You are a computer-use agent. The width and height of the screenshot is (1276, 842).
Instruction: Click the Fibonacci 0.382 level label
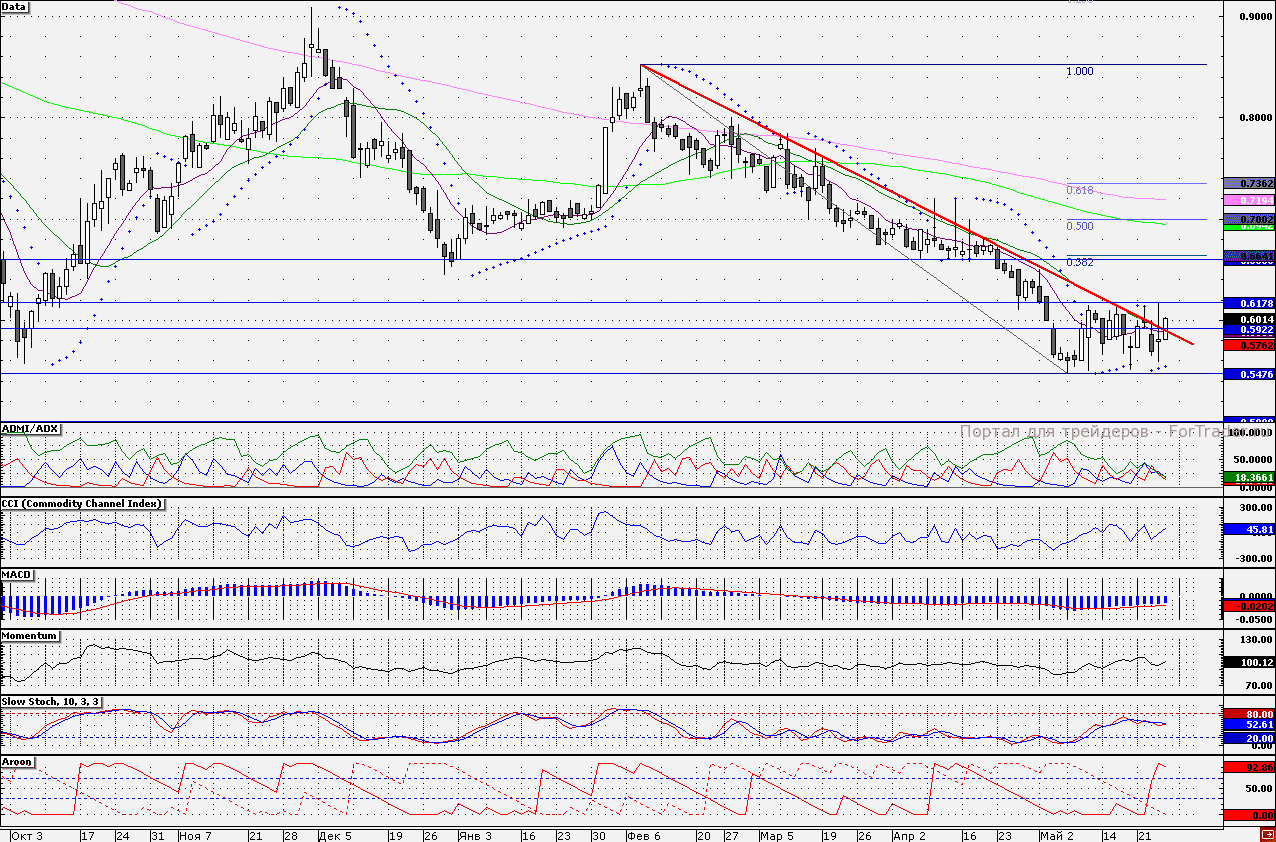click(x=1079, y=262)
